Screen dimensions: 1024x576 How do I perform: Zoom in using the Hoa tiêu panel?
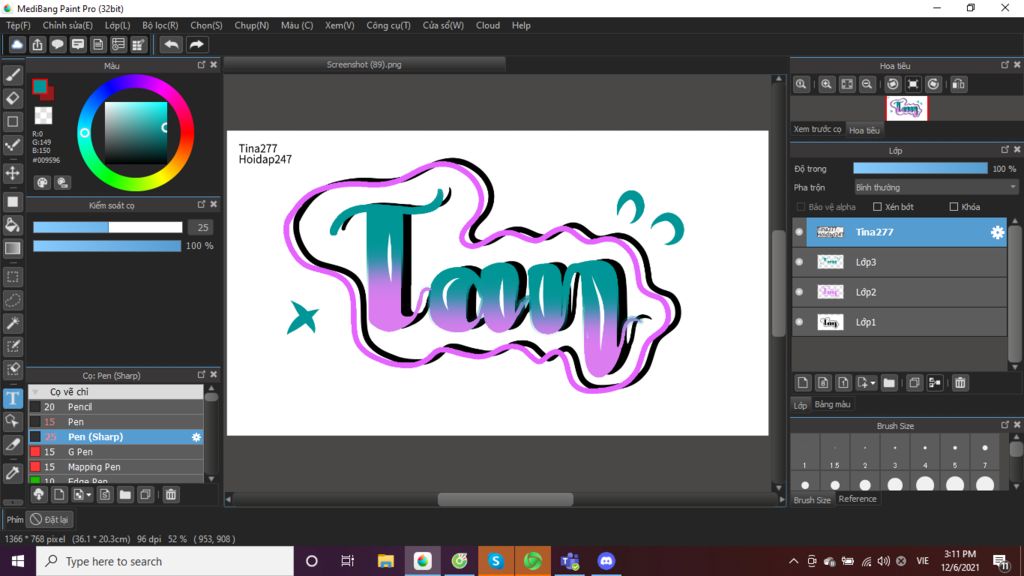pyautogui.click(x=826, y=84)
